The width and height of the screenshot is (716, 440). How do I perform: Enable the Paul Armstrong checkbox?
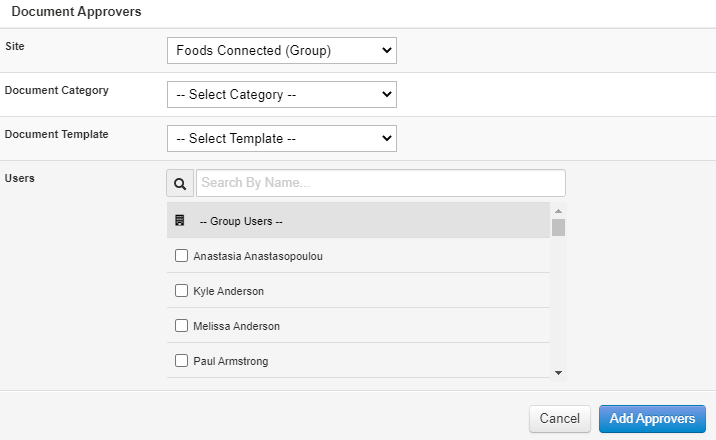coord(181,361)
